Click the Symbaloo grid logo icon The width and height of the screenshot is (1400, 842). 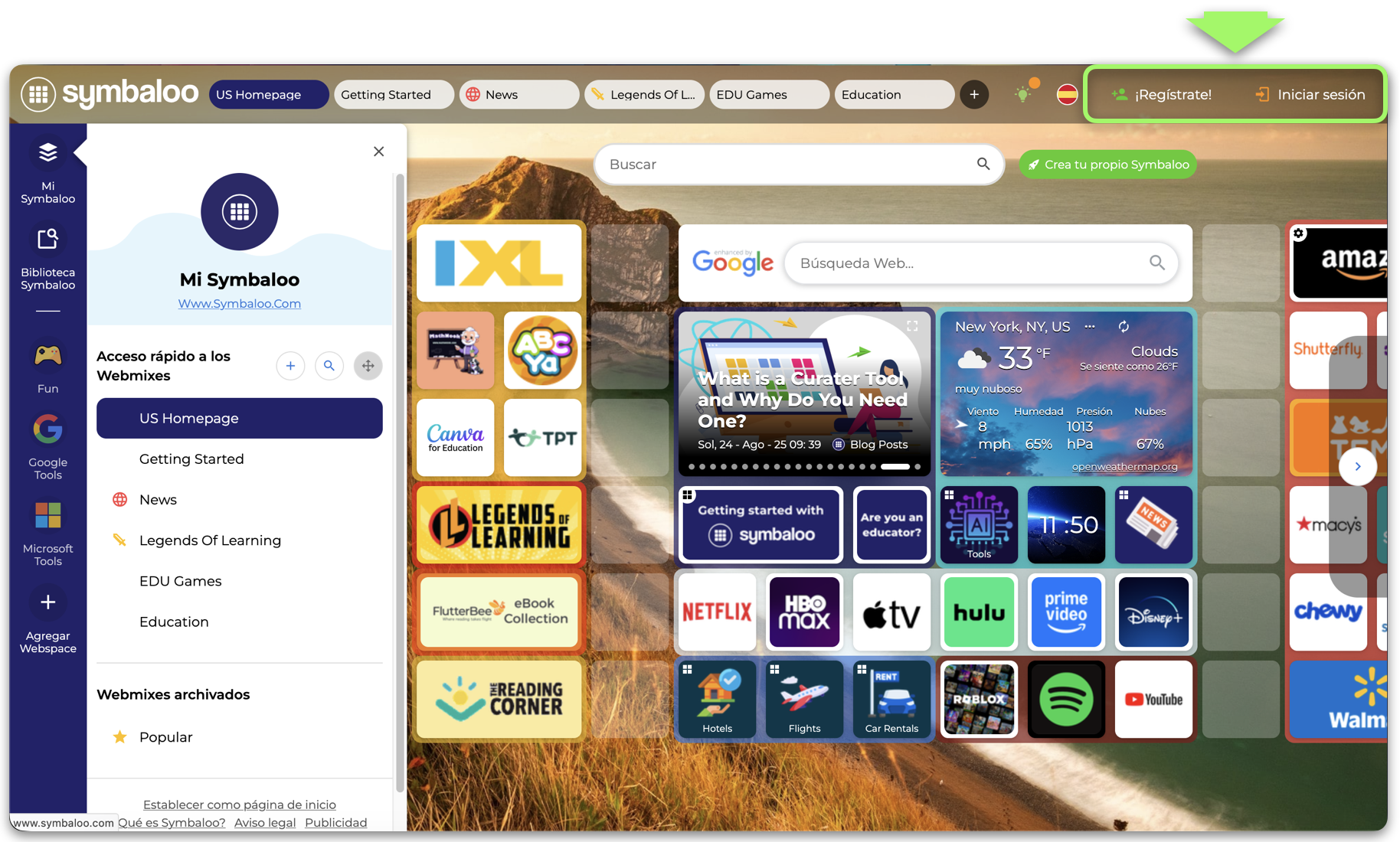(x=38, y=94)
